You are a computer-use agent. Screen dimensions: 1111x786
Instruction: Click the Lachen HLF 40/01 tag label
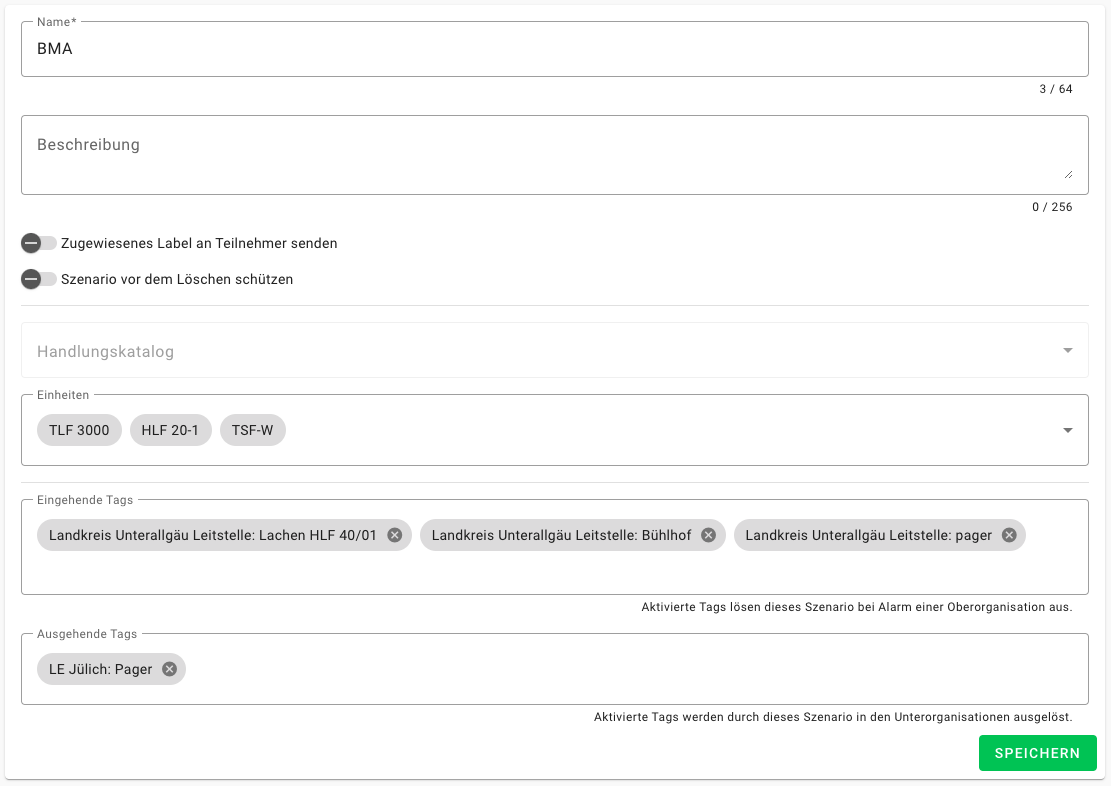click(212, 535)
